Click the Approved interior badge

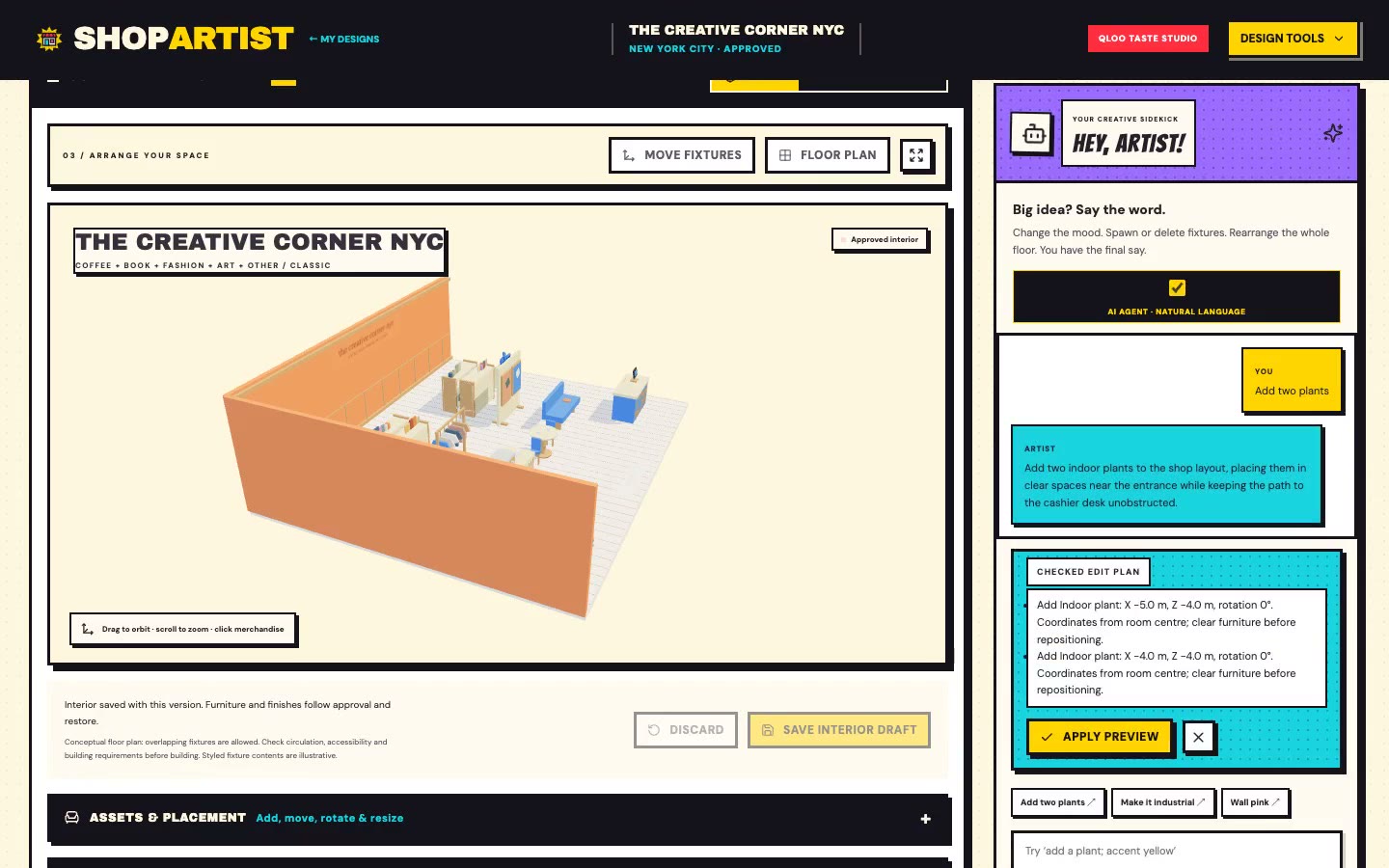(x=880, y=239)
